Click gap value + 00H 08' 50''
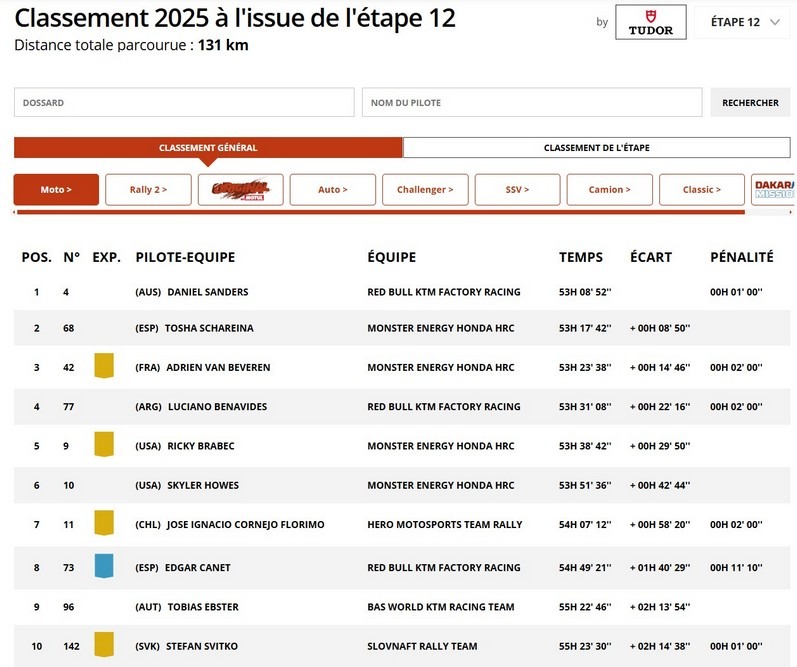The image size is (797, 667). [x=660, y=328]
